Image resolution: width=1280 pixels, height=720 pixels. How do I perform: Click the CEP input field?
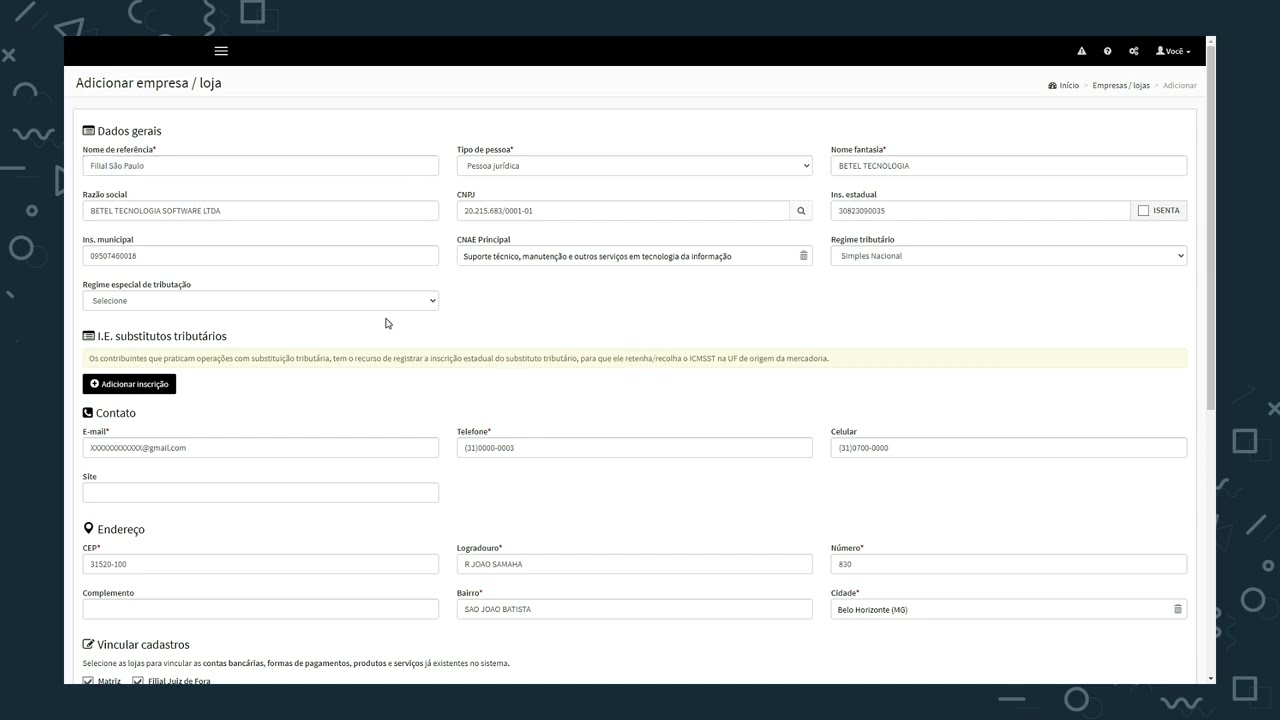point(261,564)
